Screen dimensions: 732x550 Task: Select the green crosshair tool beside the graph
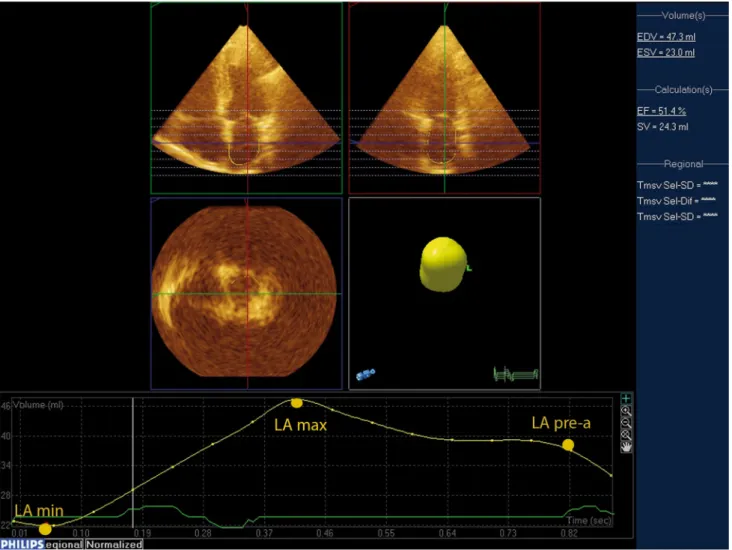(626, 399)
